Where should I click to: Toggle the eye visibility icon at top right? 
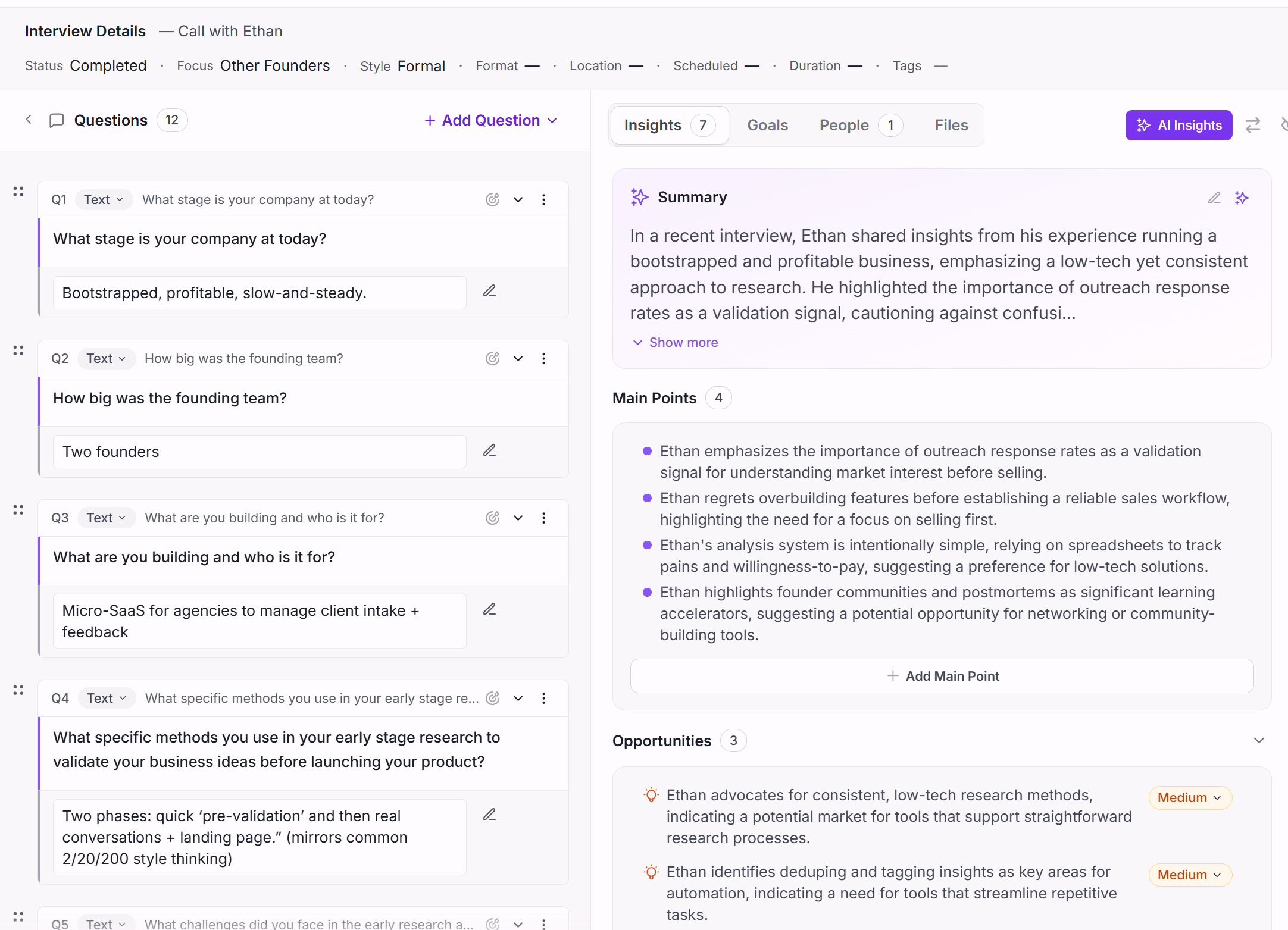(x=1285, y=125)
